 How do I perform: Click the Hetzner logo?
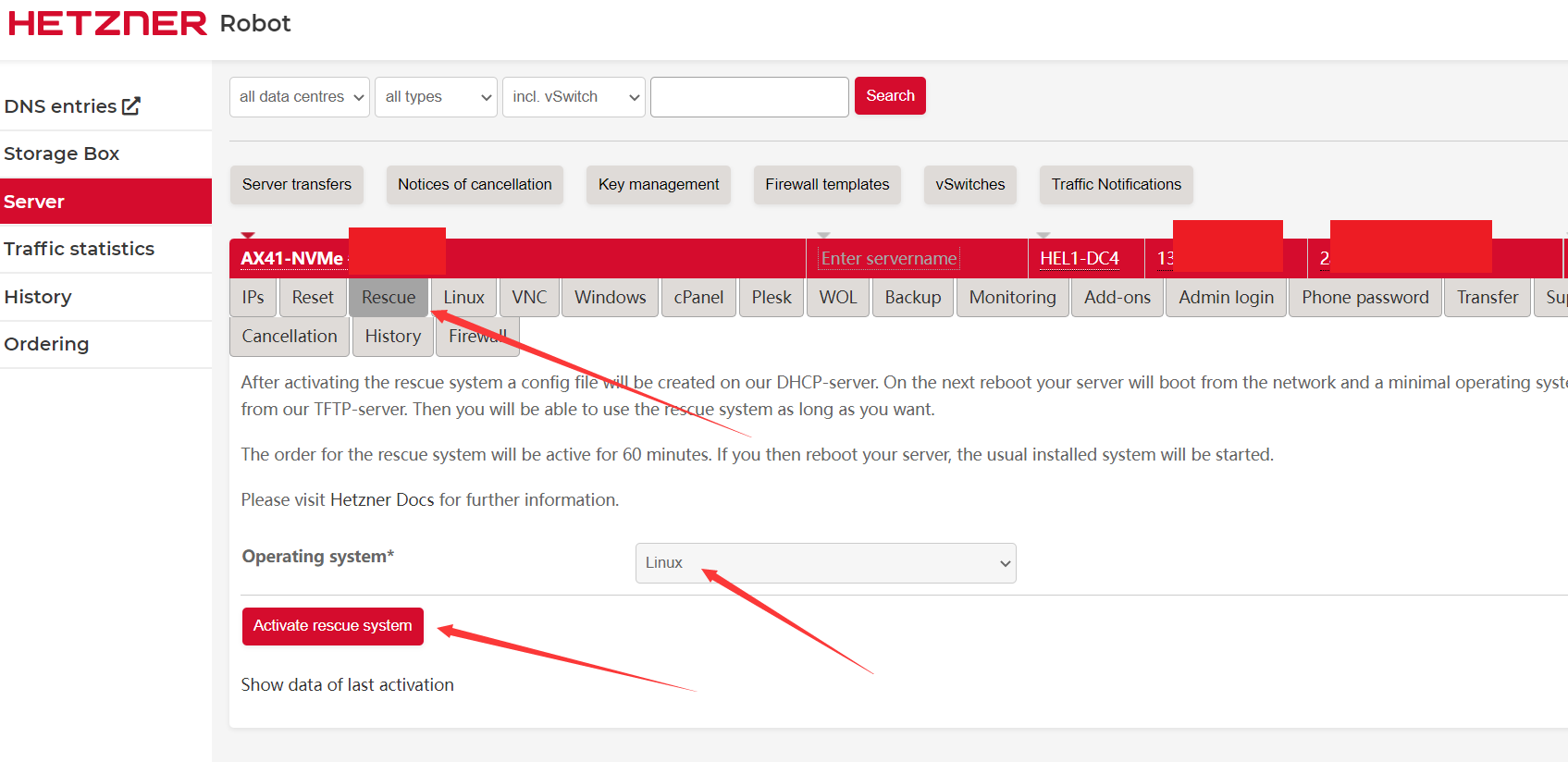[107, 23]
